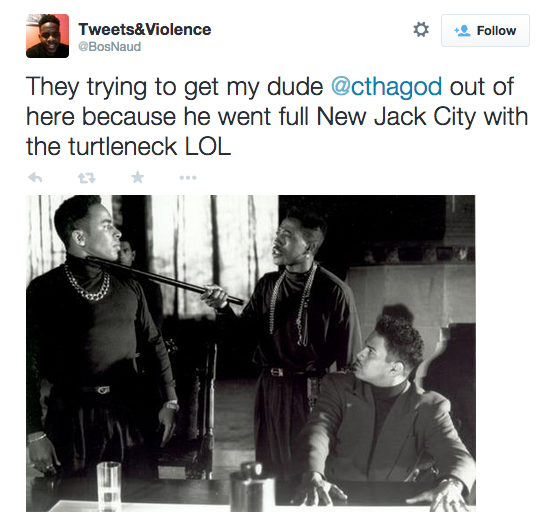Click the metal canister on the table
The width and height of the screenshot is (555, 523).
tap(252, 487)
